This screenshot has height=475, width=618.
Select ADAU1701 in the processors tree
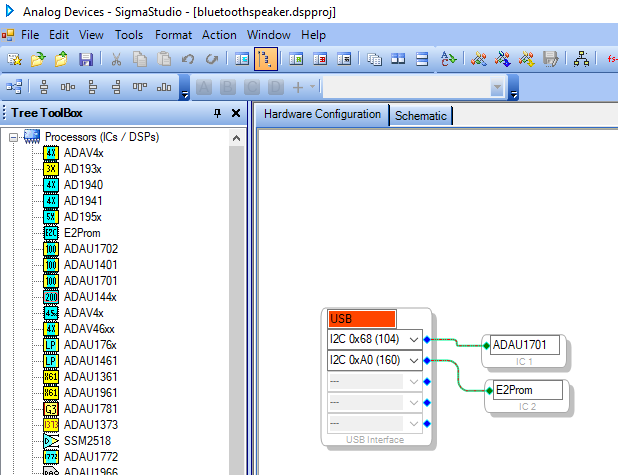tap(90, 281)
